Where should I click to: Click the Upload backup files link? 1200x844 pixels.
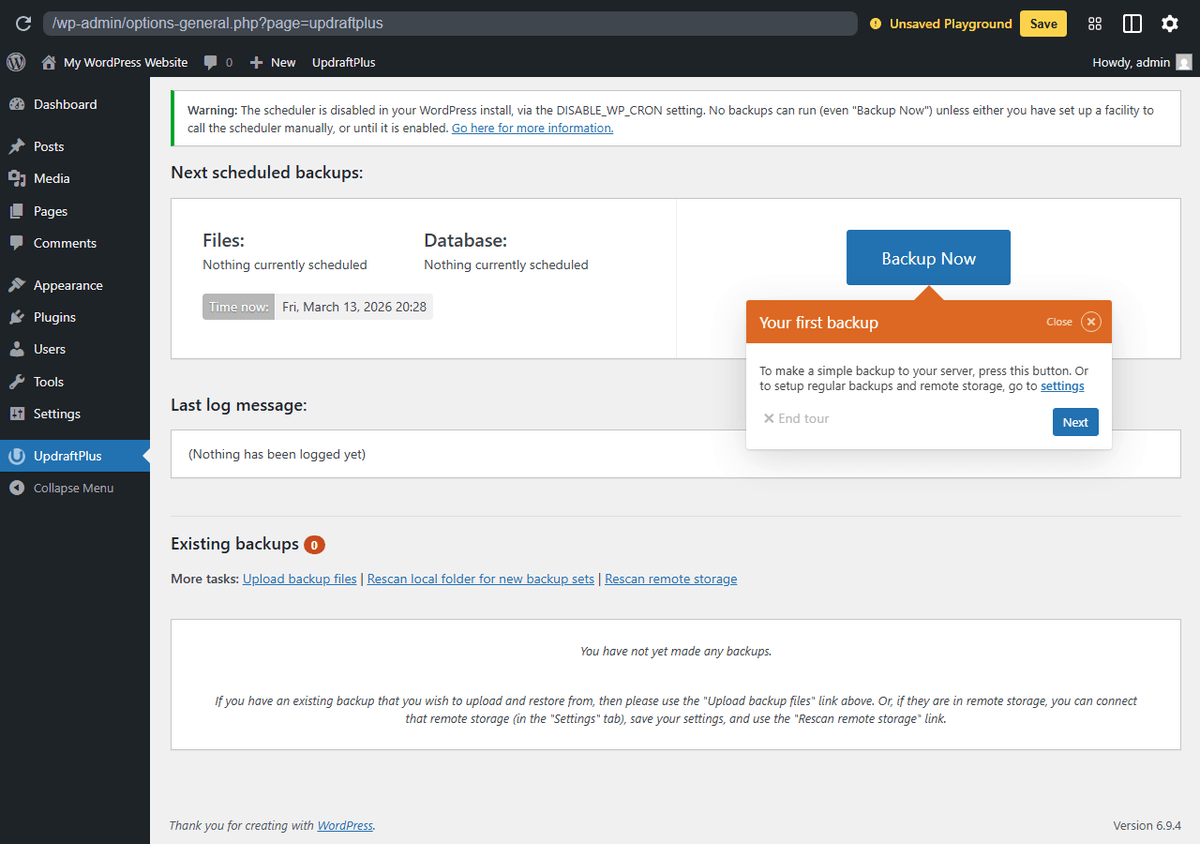pyautogui.click(x=298, y=578)
